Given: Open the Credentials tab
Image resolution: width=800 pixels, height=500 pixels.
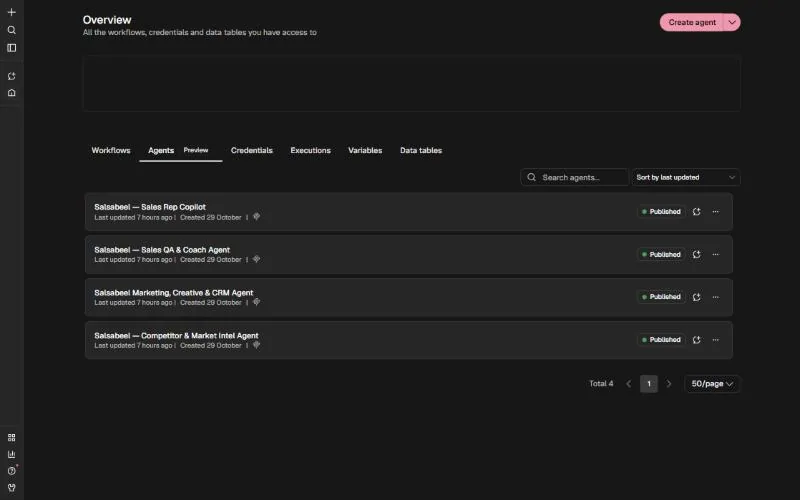Looking at the screenshot, I should (x=252, y=151).
